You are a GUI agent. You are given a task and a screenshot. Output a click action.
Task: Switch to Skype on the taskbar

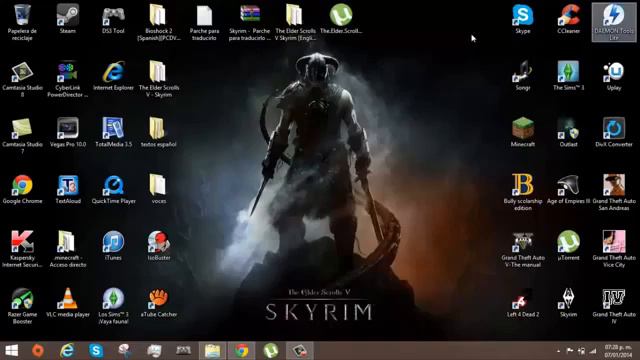(x=96, y=351)
